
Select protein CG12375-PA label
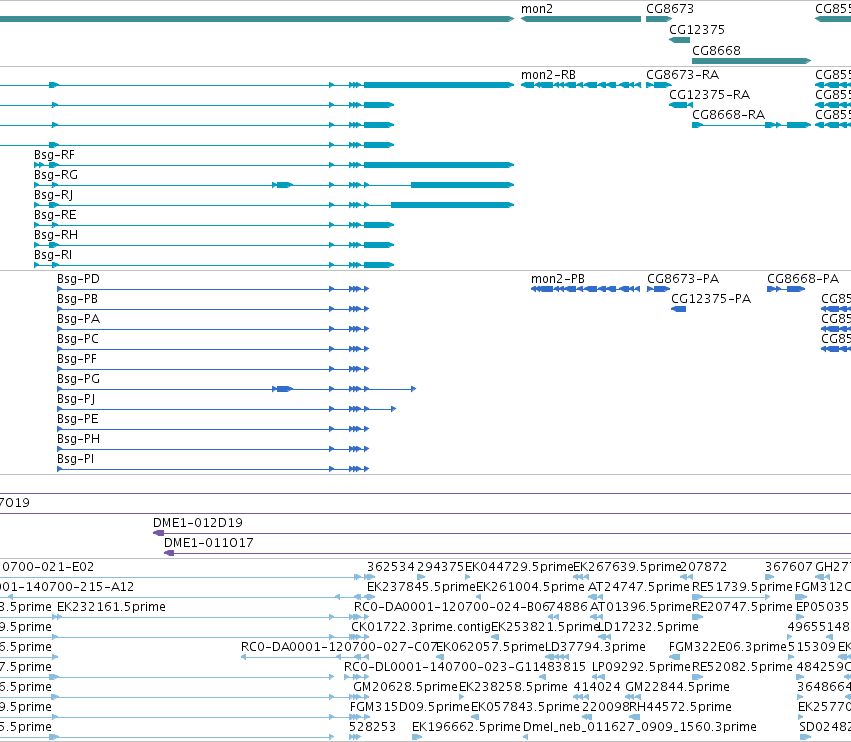(711, 299)
